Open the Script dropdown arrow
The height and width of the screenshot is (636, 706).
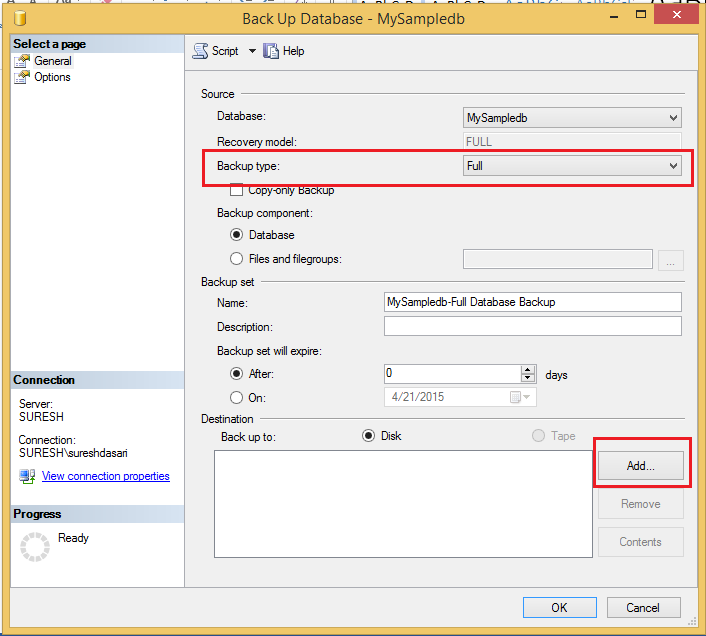tap(252, 51)
